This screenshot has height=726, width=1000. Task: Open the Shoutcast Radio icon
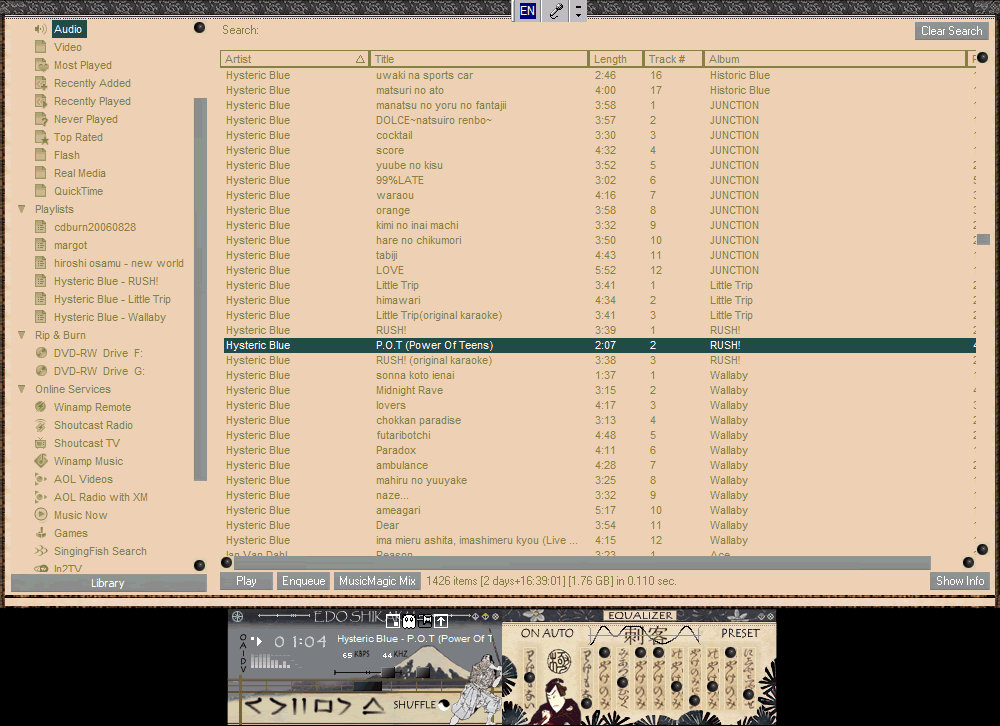[41, 425]
